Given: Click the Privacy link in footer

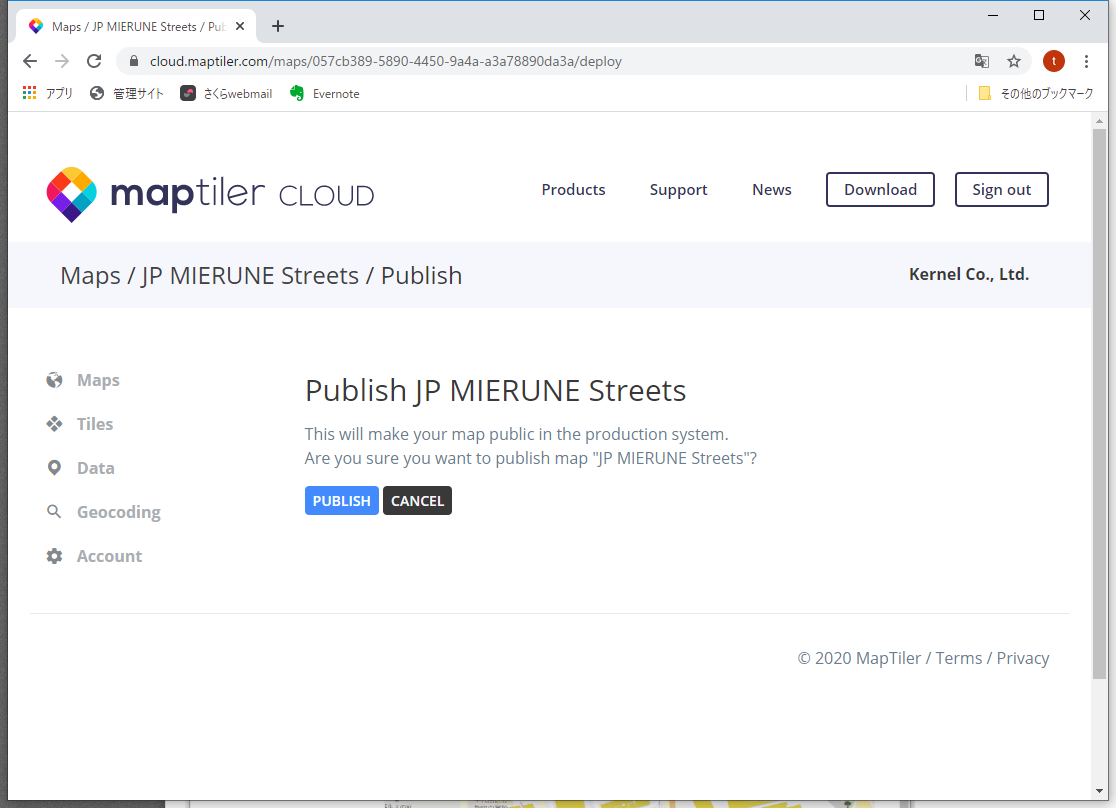Looking at the screenshot, I should [x=1022, y=658].
